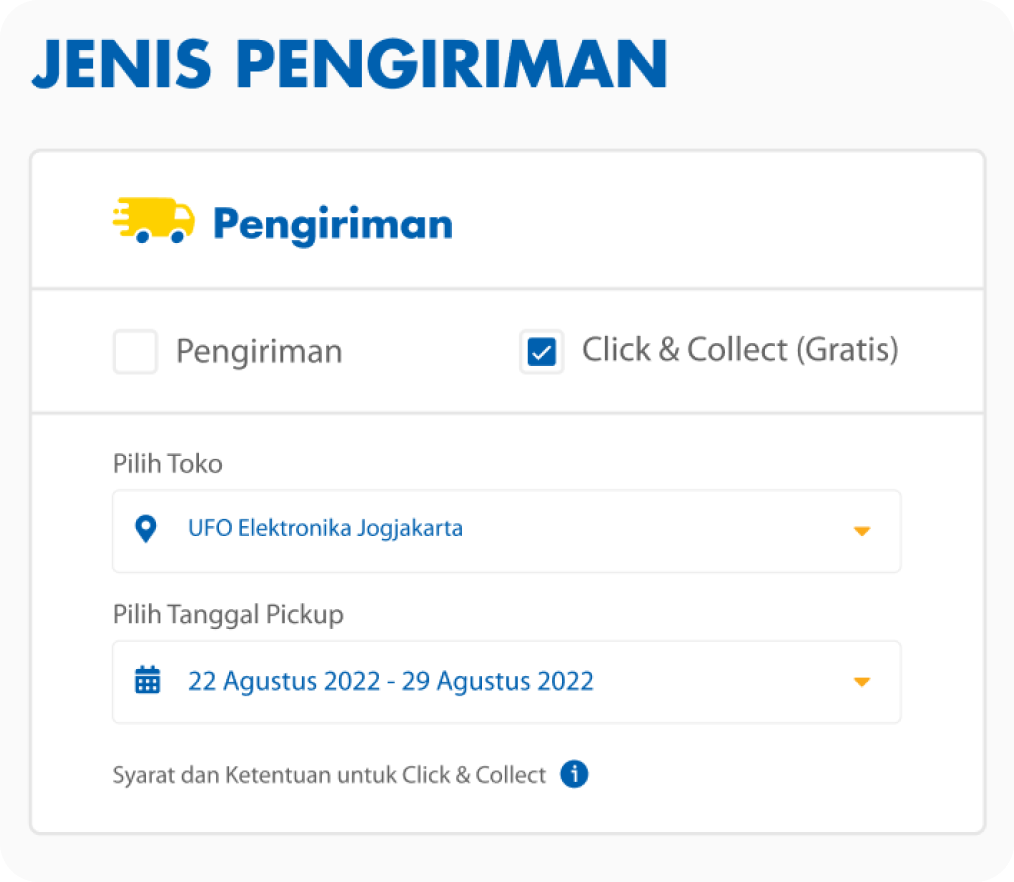
Task: Click the JENIS PENGIRIMAN page heading
Action: (x=349, y=63)
